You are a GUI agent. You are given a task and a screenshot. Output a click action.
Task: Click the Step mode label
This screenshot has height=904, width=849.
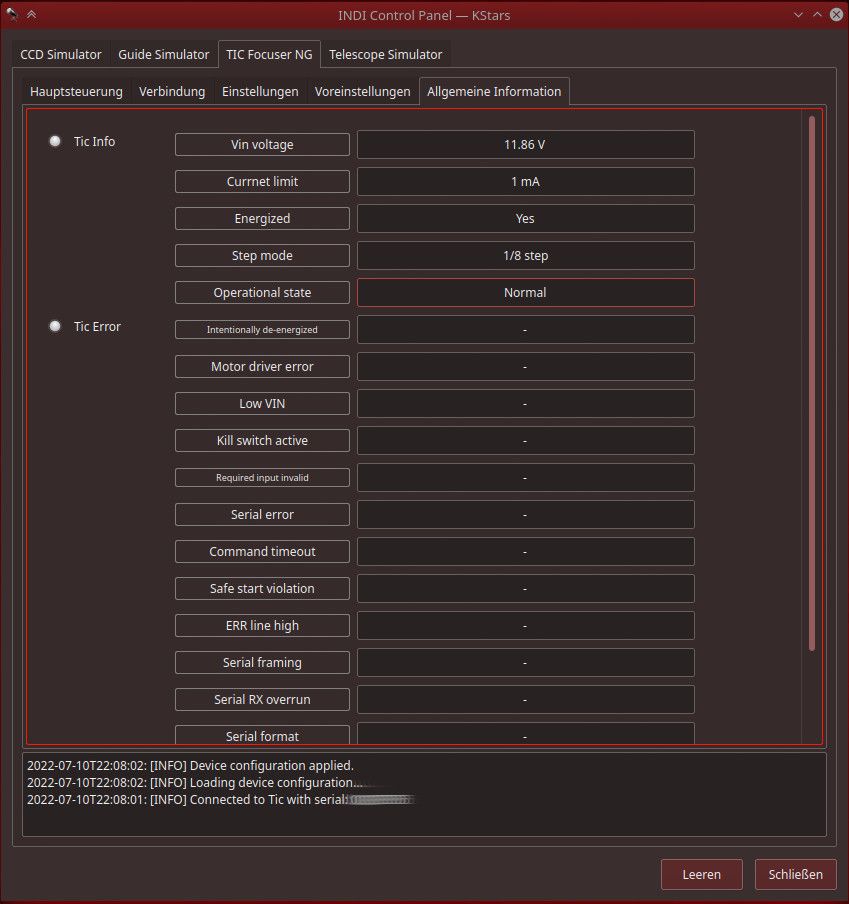coord(262,256)
